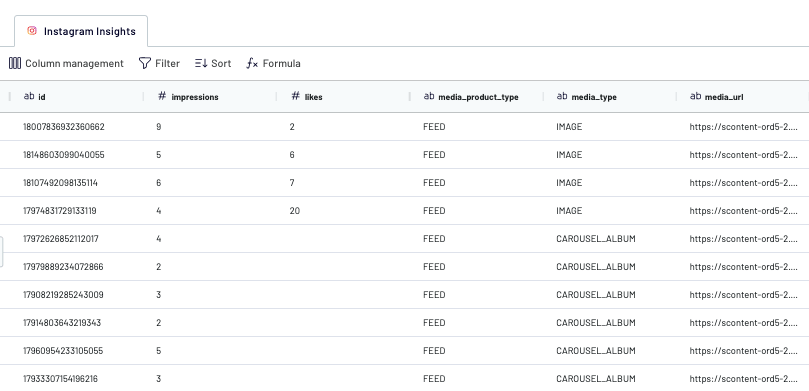Screen dimensions: 809x391
Task: Click the text type icon beside media_type
Action: click(x=562, y=96)
